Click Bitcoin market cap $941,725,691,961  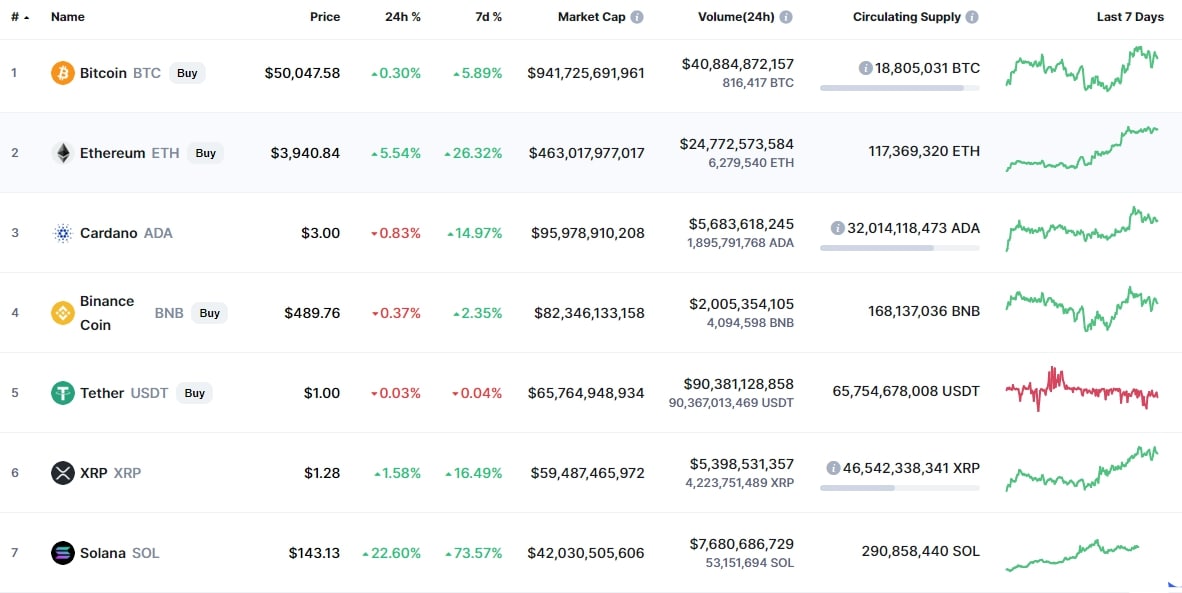point(586,73)
